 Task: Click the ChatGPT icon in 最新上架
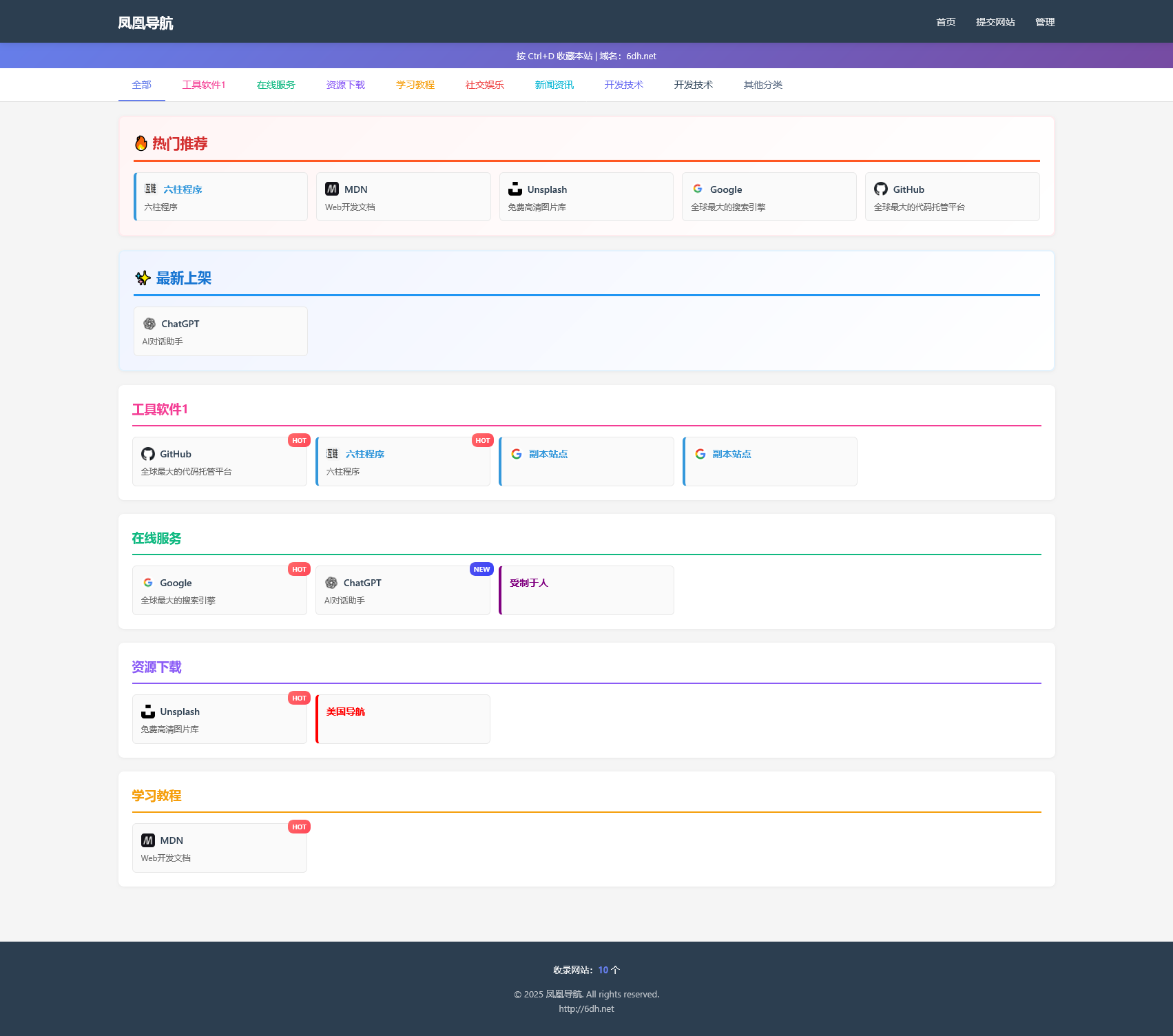pyautogui.click(x=149, y=324)
